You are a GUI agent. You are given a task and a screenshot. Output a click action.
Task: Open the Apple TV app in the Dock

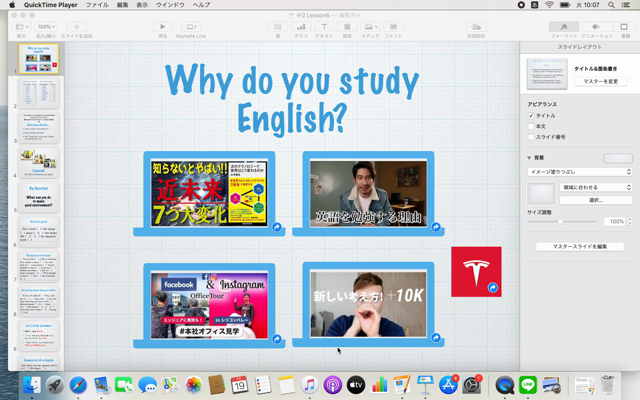coord(356,385)
